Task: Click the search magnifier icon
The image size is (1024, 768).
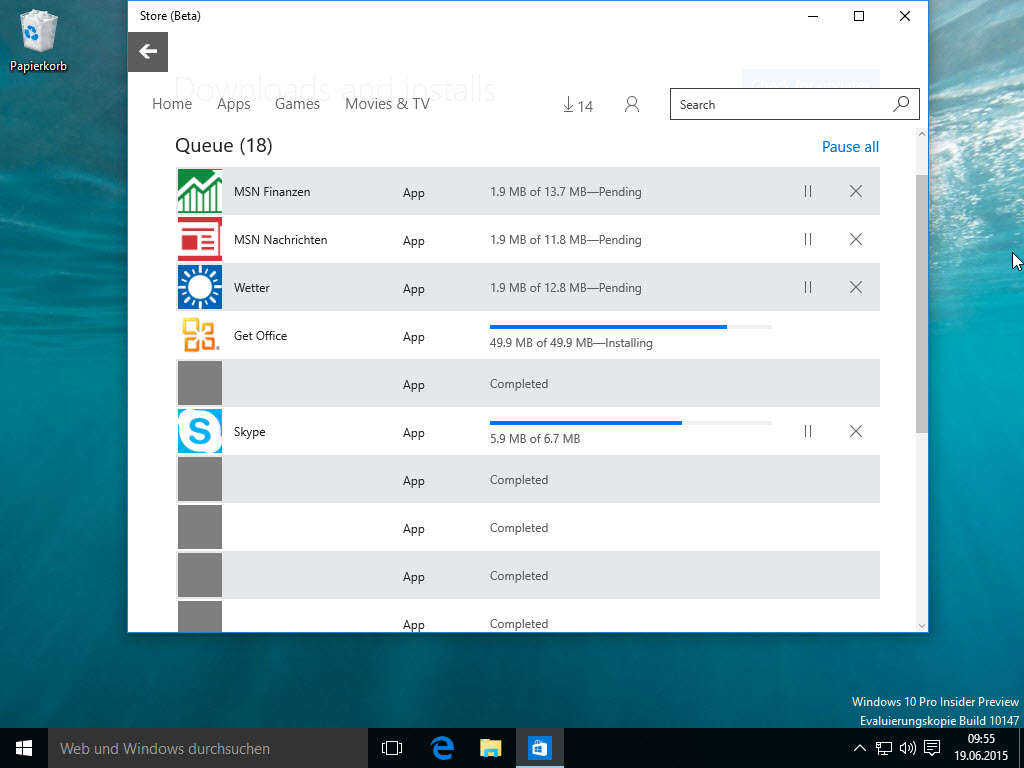Action: (901, 104)
